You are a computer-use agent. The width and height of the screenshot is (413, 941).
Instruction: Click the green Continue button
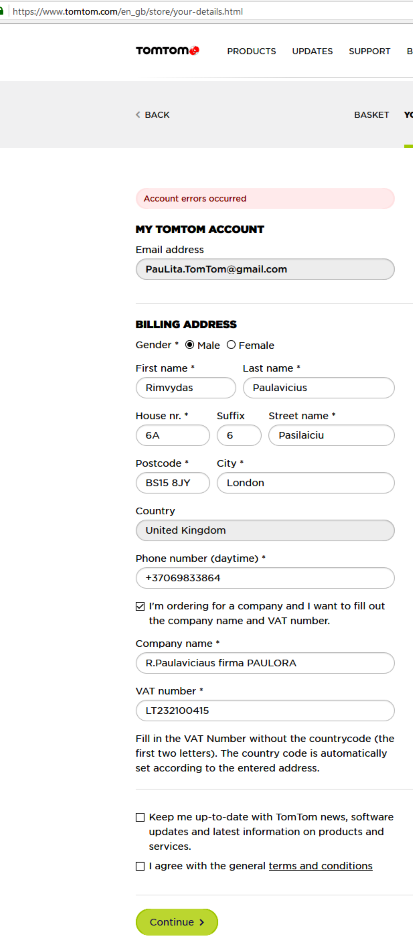176,922
